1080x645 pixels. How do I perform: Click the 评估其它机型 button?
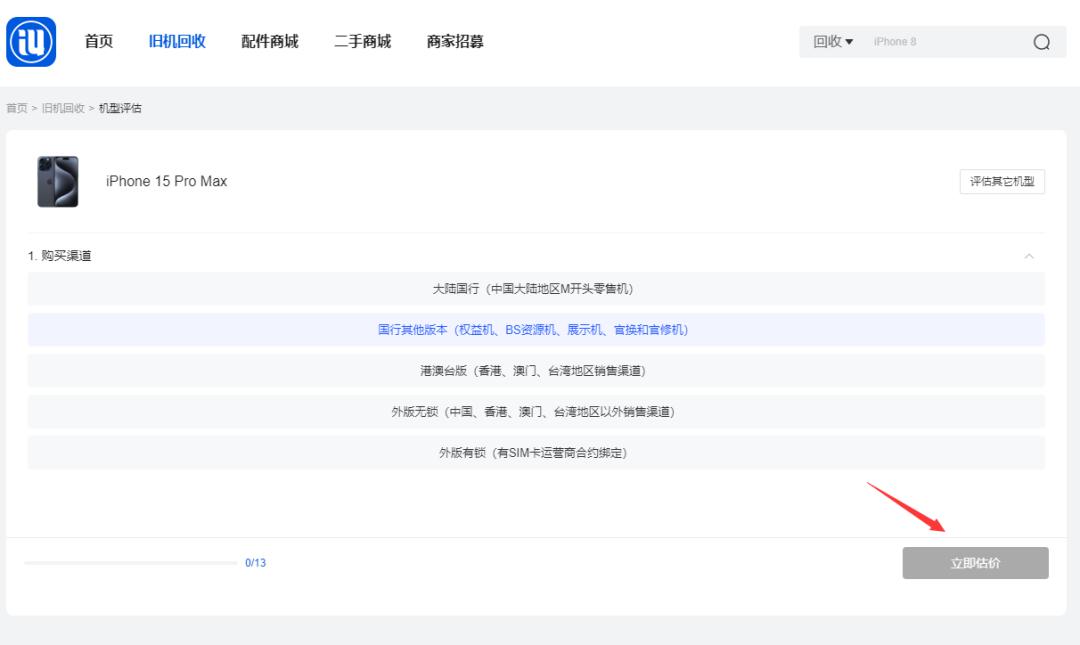(1003, 181)
